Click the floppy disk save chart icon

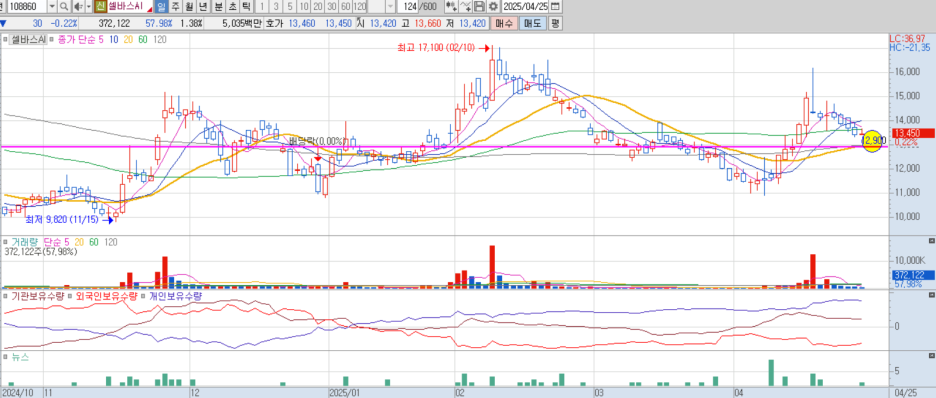pyautogui.click(x=479, y=7)
